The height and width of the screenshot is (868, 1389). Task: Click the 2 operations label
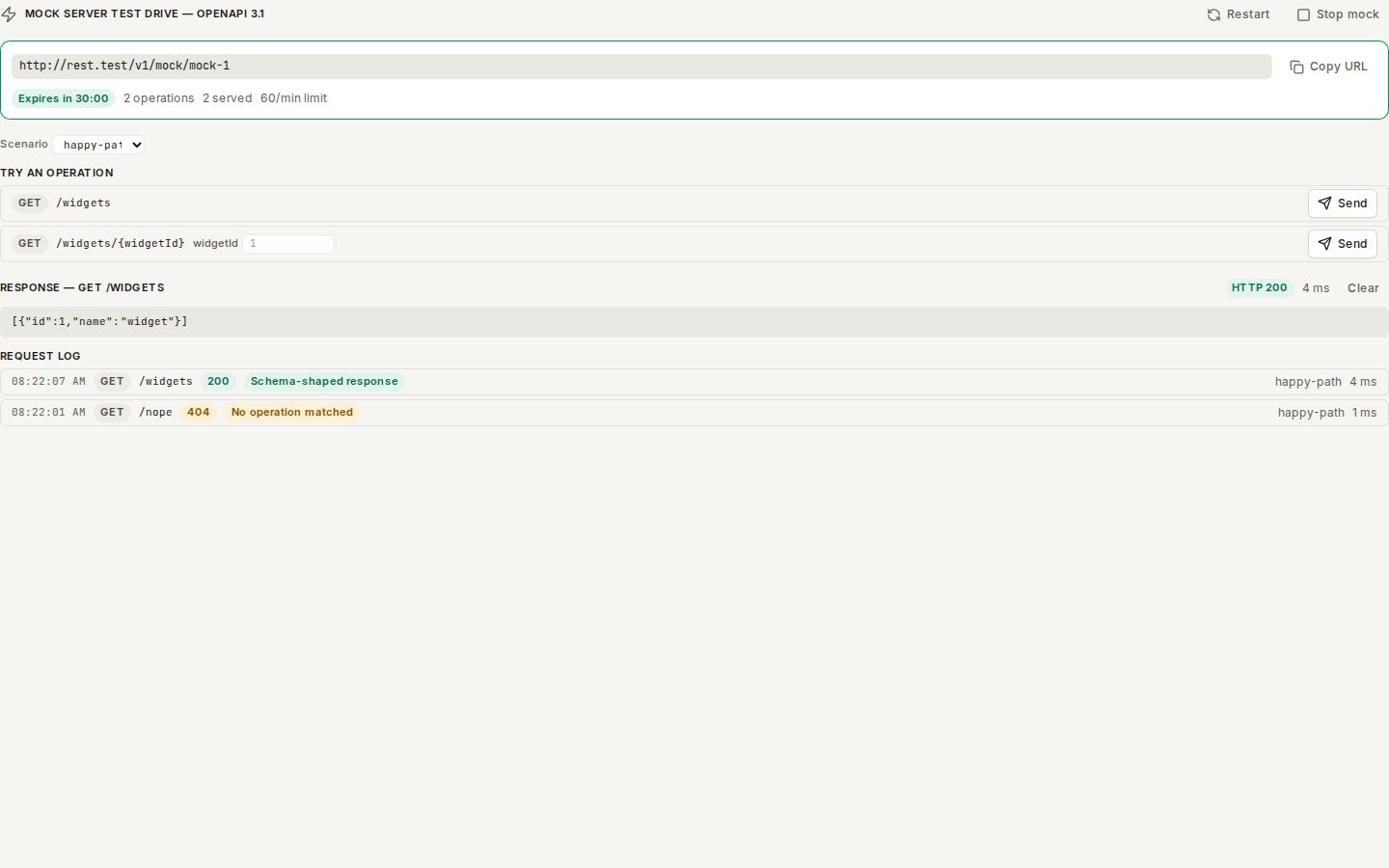click(x=159, y=98)
